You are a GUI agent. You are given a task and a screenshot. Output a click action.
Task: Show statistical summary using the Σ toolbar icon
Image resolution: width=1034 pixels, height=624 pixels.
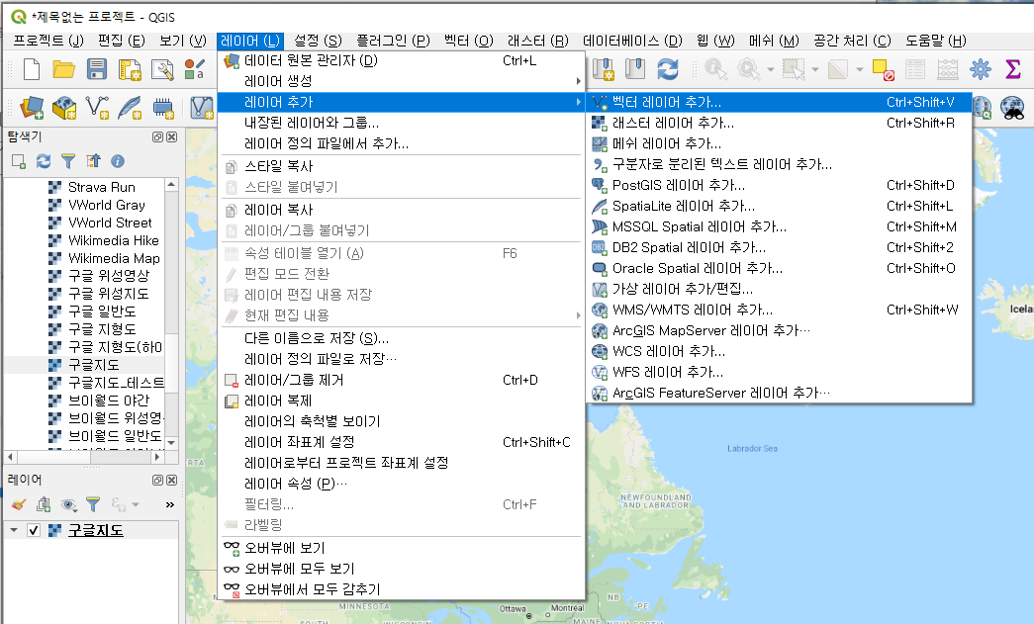pos(1015,69)
